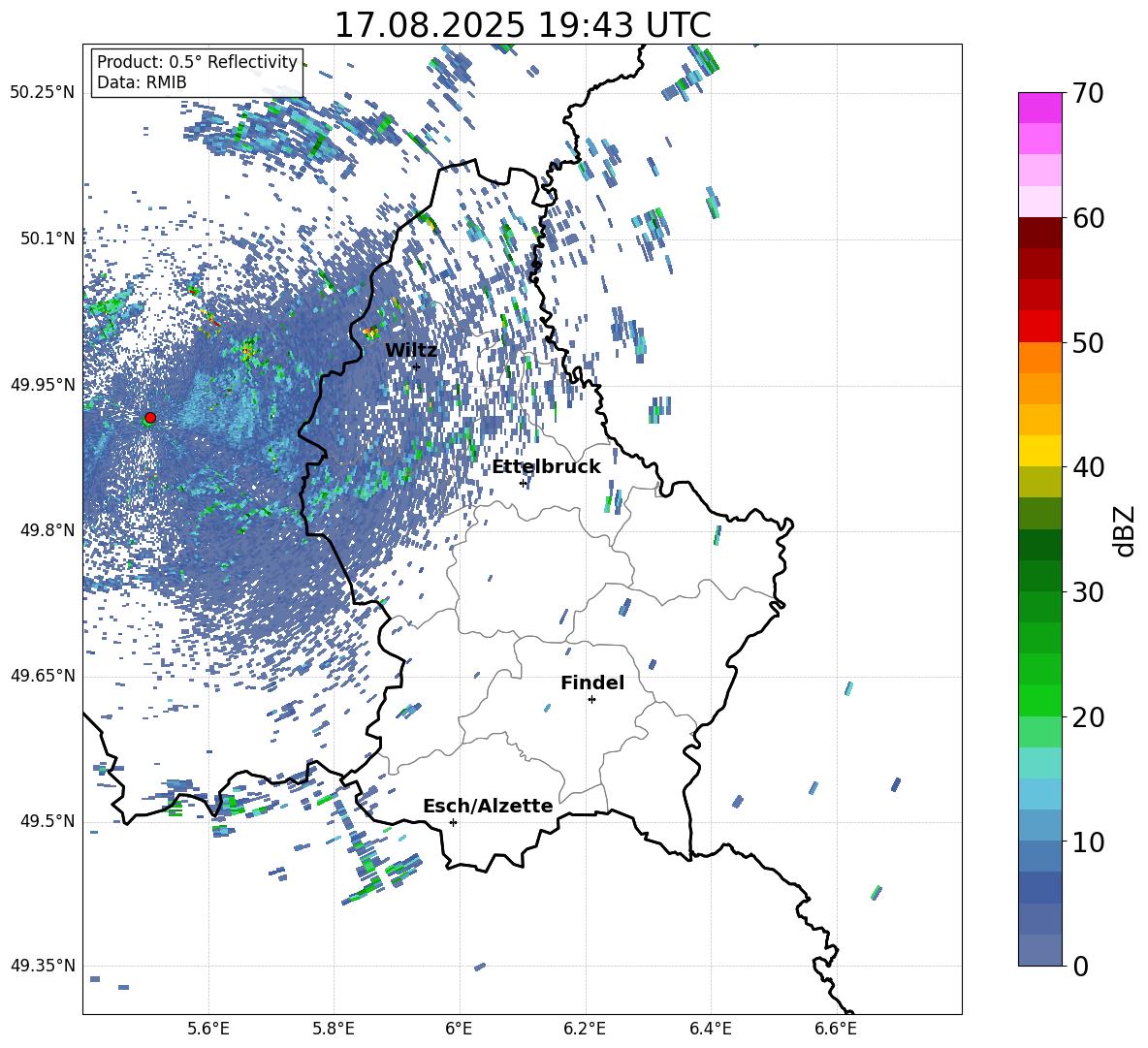Click the 6.4°E longitude label
The image size is (1148, 1048).
point(710,1029)
